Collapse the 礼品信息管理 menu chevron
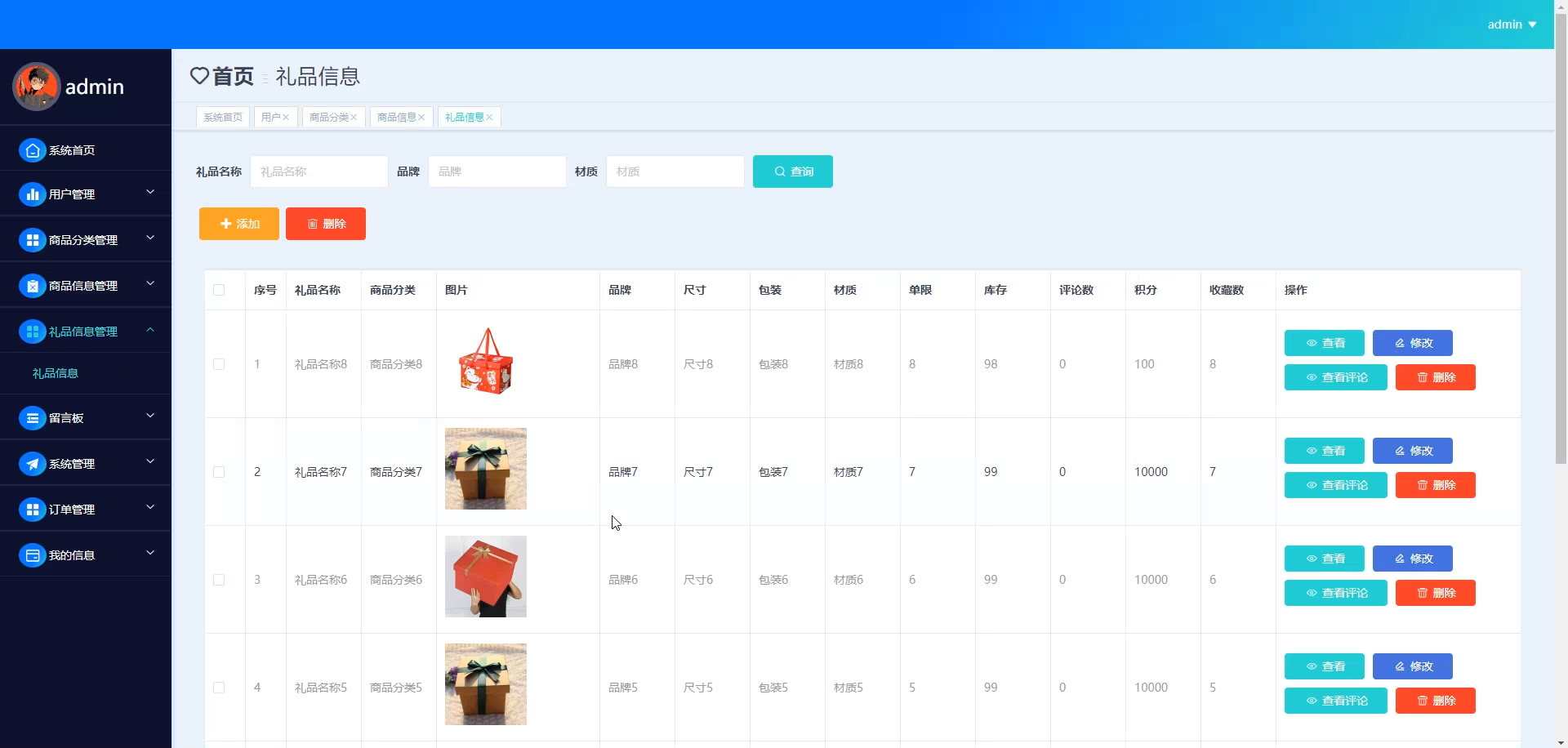Screen dimensions: 1568x748 (x=150, y=330)
